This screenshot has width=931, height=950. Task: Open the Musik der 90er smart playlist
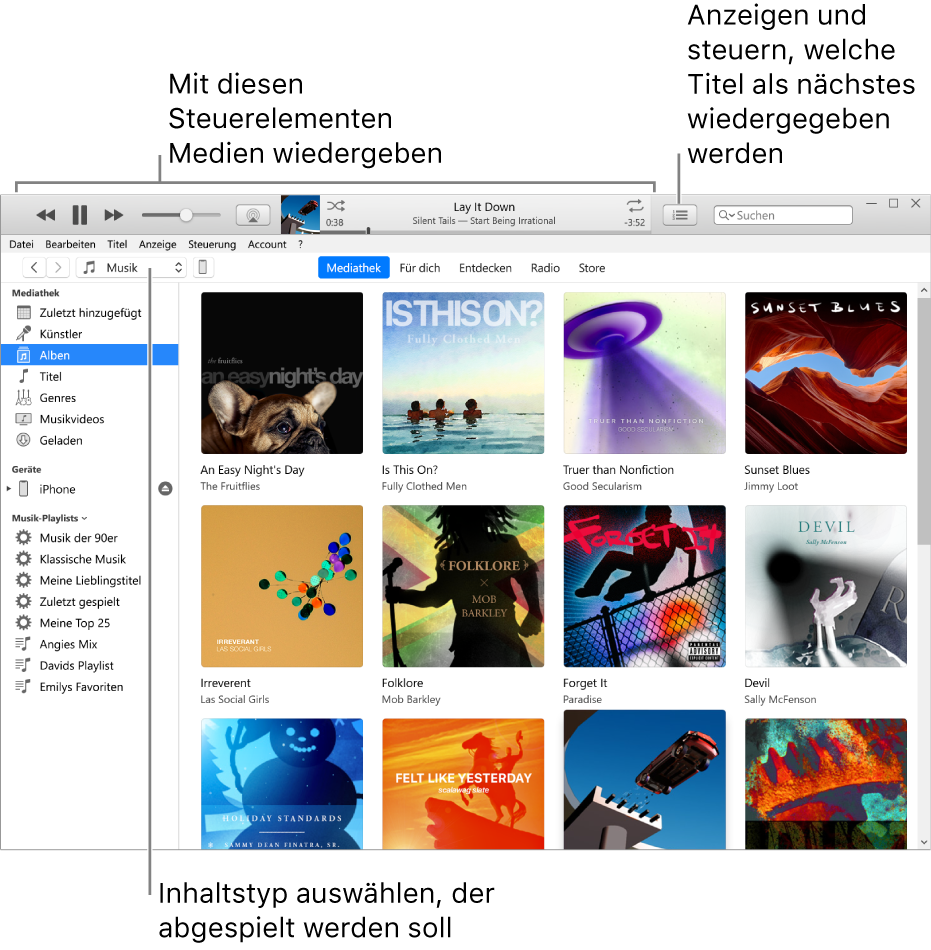[90, 537]
